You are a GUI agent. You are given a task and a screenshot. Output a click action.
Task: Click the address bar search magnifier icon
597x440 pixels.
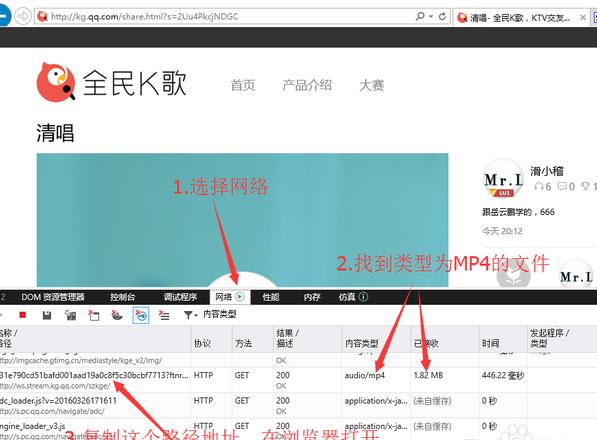tap(420, 16)
